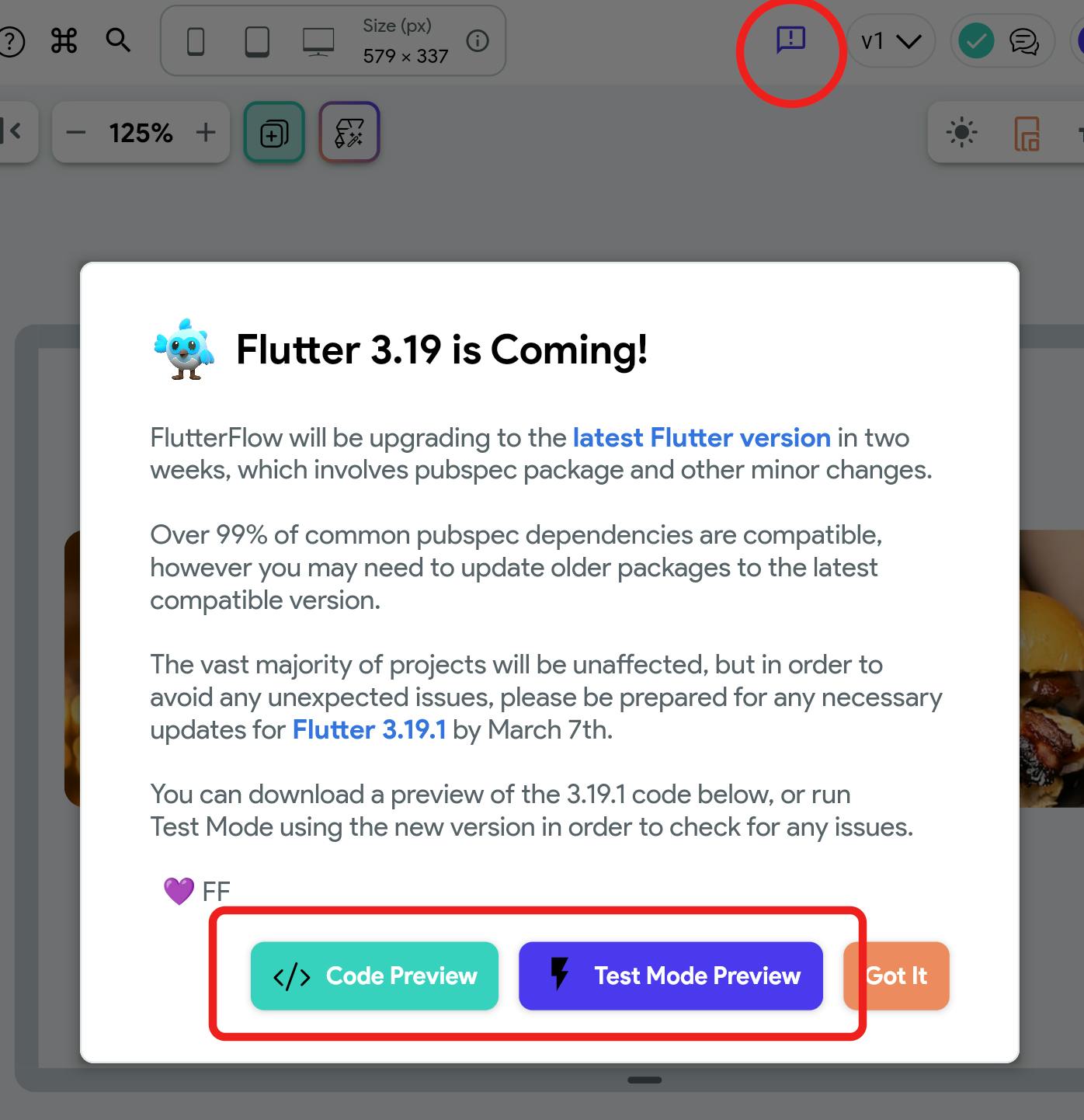Open the latest Flutter version link

click(x=702, y=438)
